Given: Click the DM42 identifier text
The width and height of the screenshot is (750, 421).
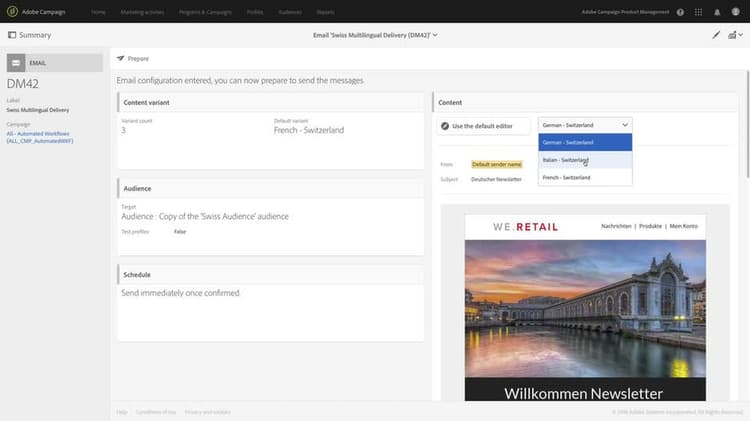Looking at the screenshot, I should [22, 84].
